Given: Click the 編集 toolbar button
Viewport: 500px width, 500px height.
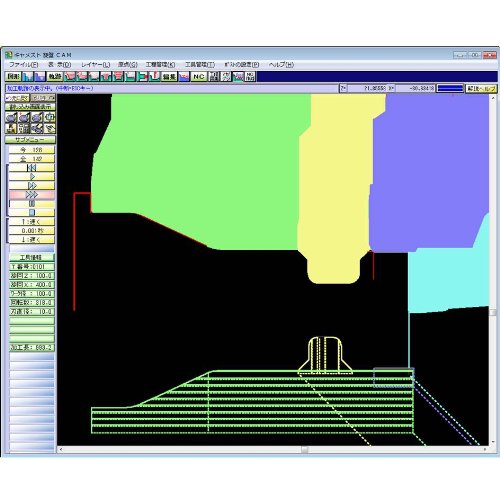Looking at the screenshot, I should (169, 76).
